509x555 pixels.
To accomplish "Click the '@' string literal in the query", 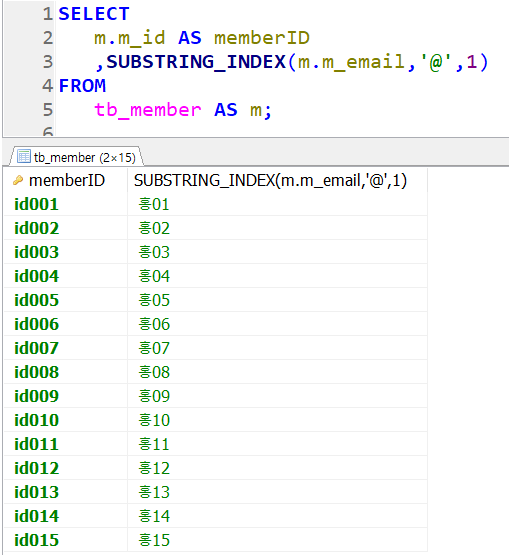I will 435,62.
